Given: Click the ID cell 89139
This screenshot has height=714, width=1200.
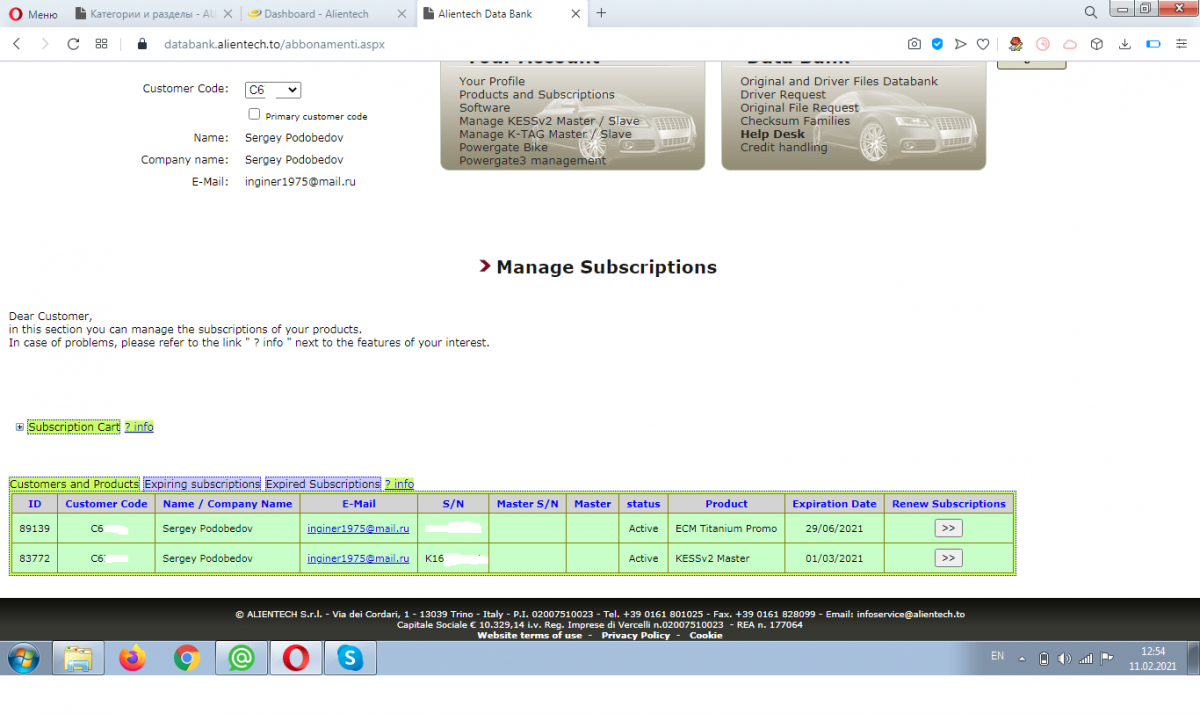Looking at the screenshot, I should 35,528.
